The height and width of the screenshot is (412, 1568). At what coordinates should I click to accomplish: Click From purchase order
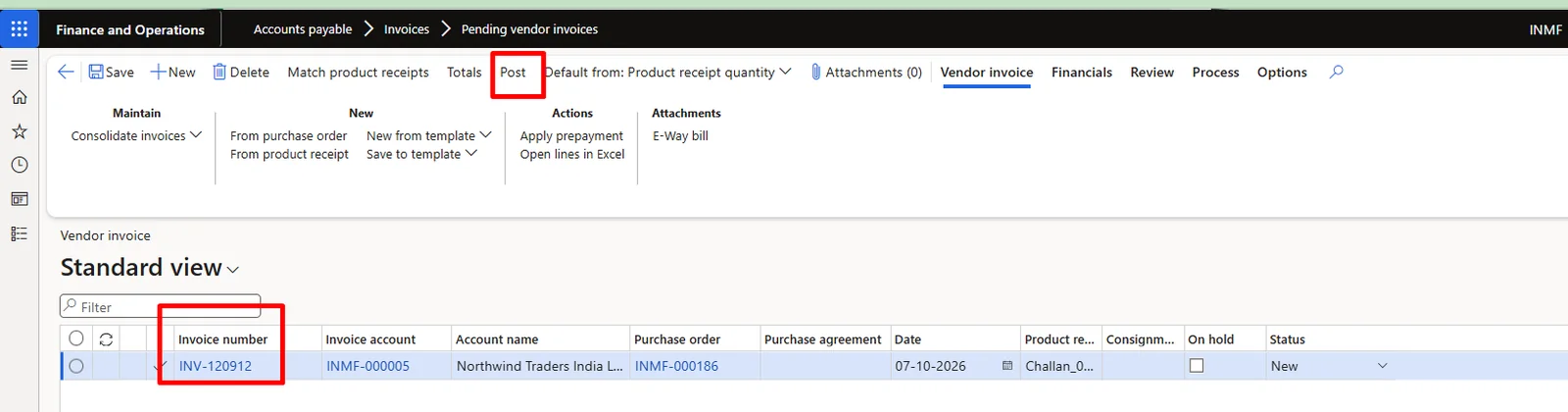(x=288, y=135)
